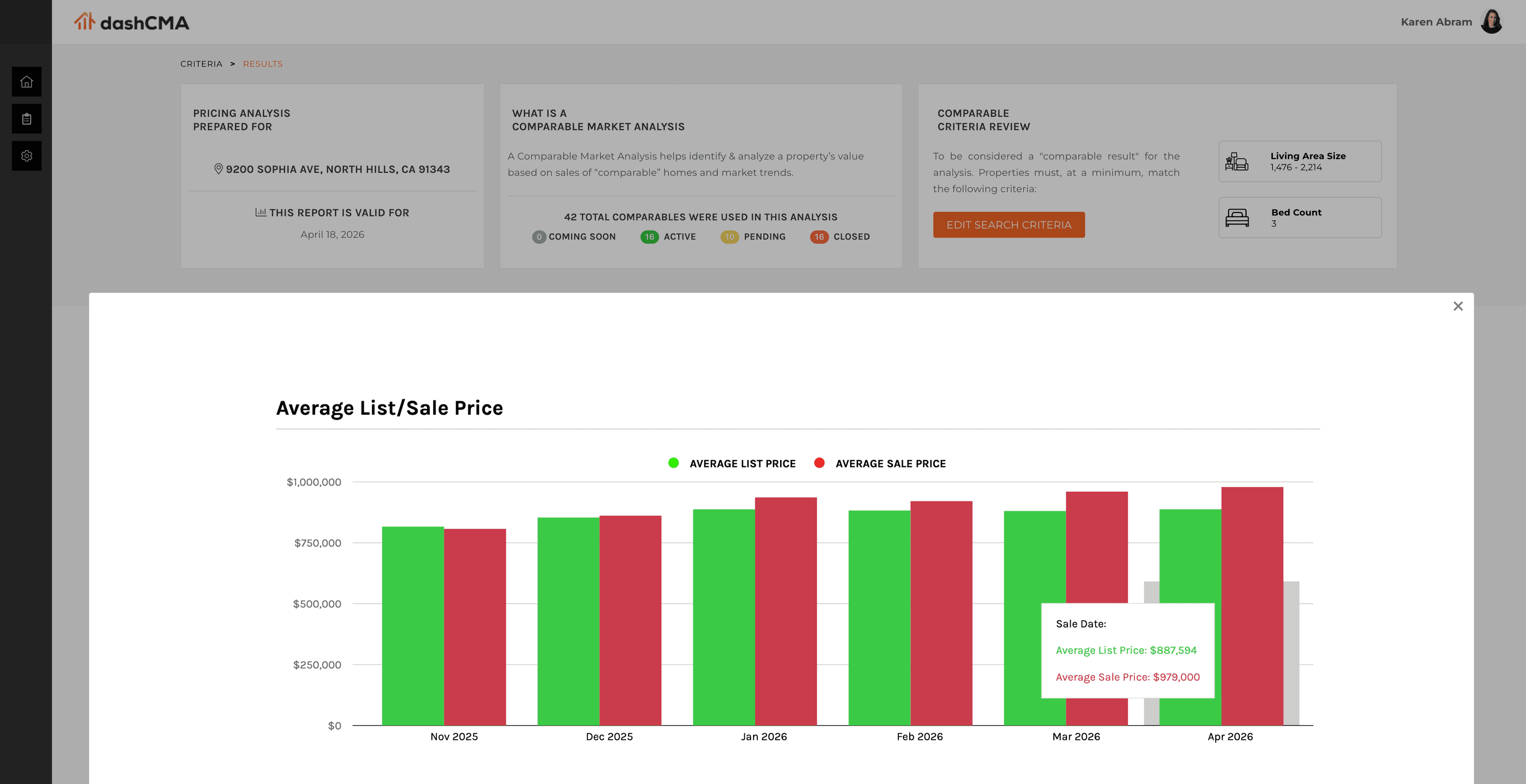Click the bar chart icon near report validity

pyautogui.click(x=260, y=212)
